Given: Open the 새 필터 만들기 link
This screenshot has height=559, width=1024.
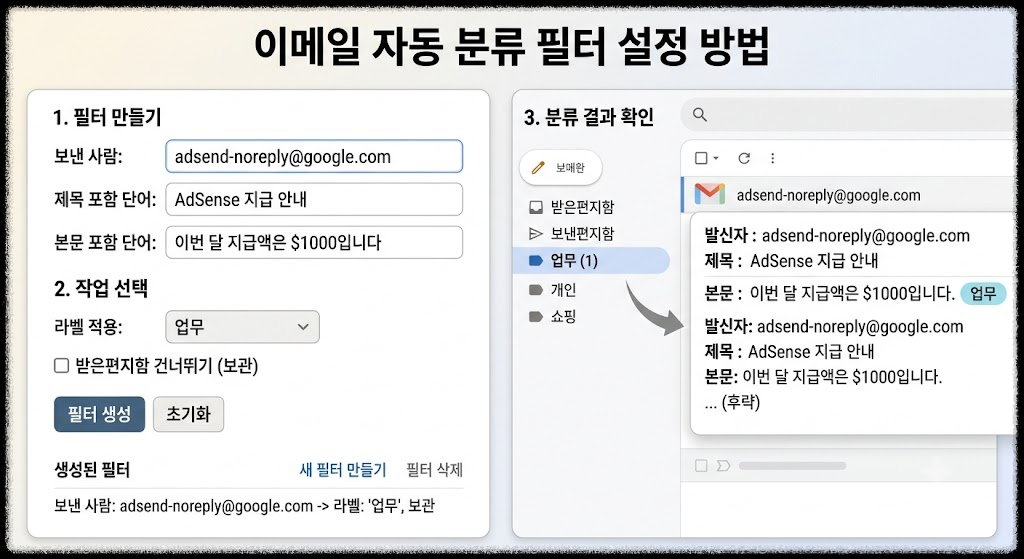Looking at the screenshot, I should tap(343, 470).
